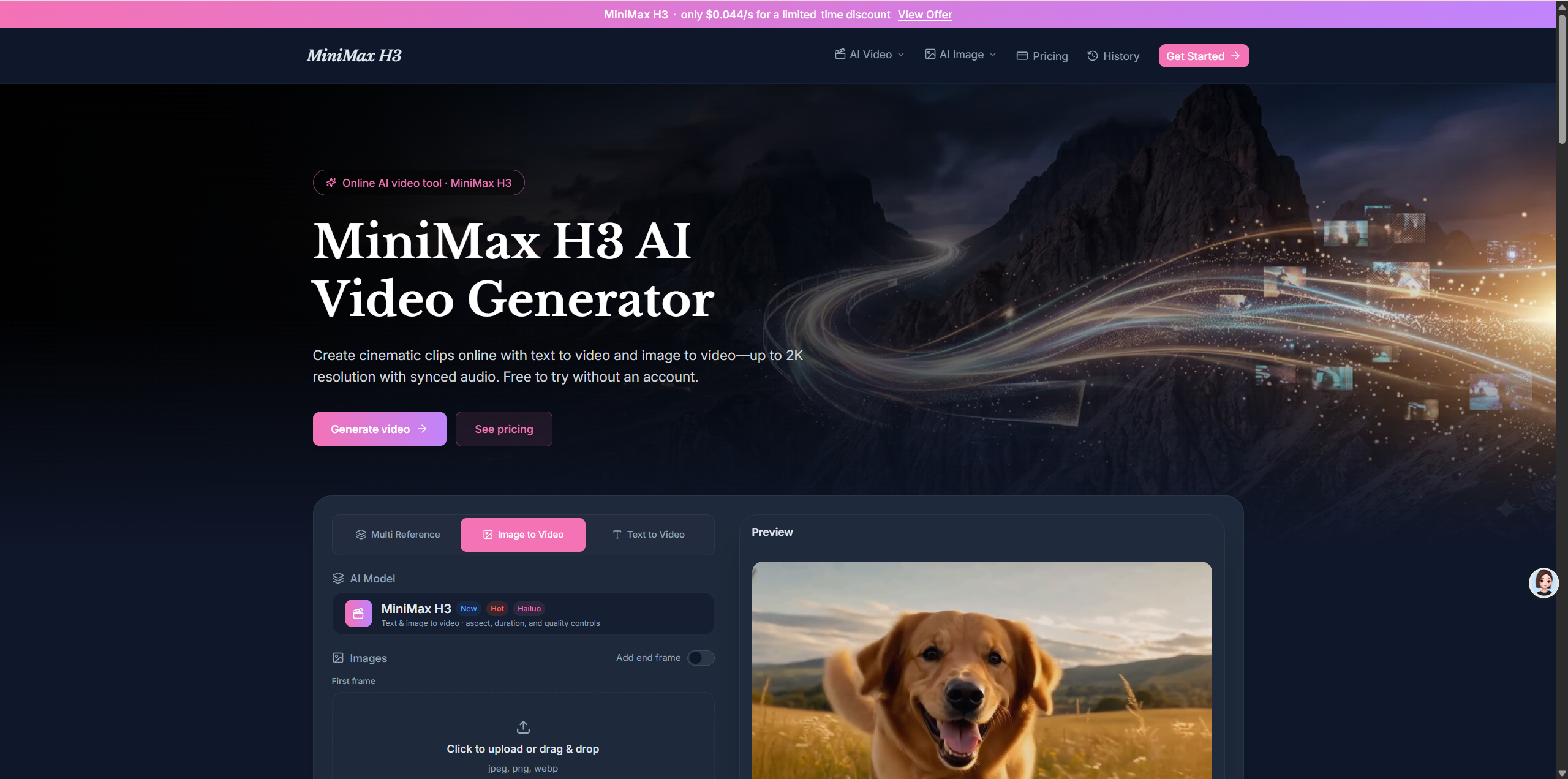Click the arrow icon in Get Started button

(x=1235, y=56)
